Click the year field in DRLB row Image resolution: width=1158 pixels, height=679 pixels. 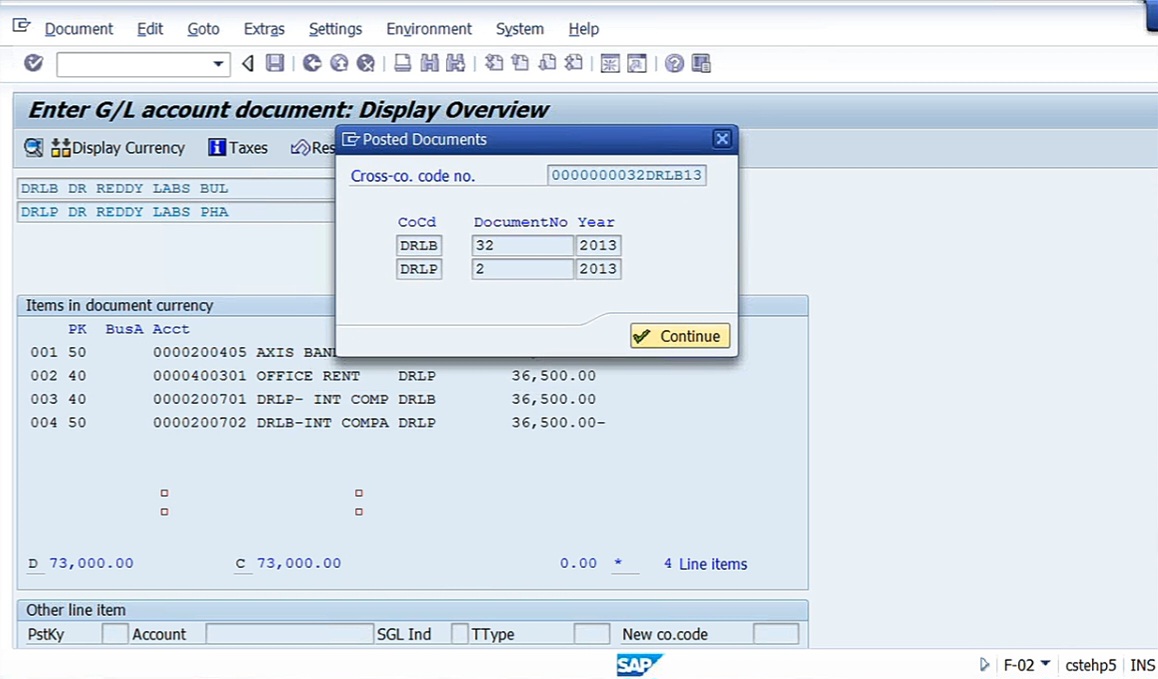(x=598, y=245)
